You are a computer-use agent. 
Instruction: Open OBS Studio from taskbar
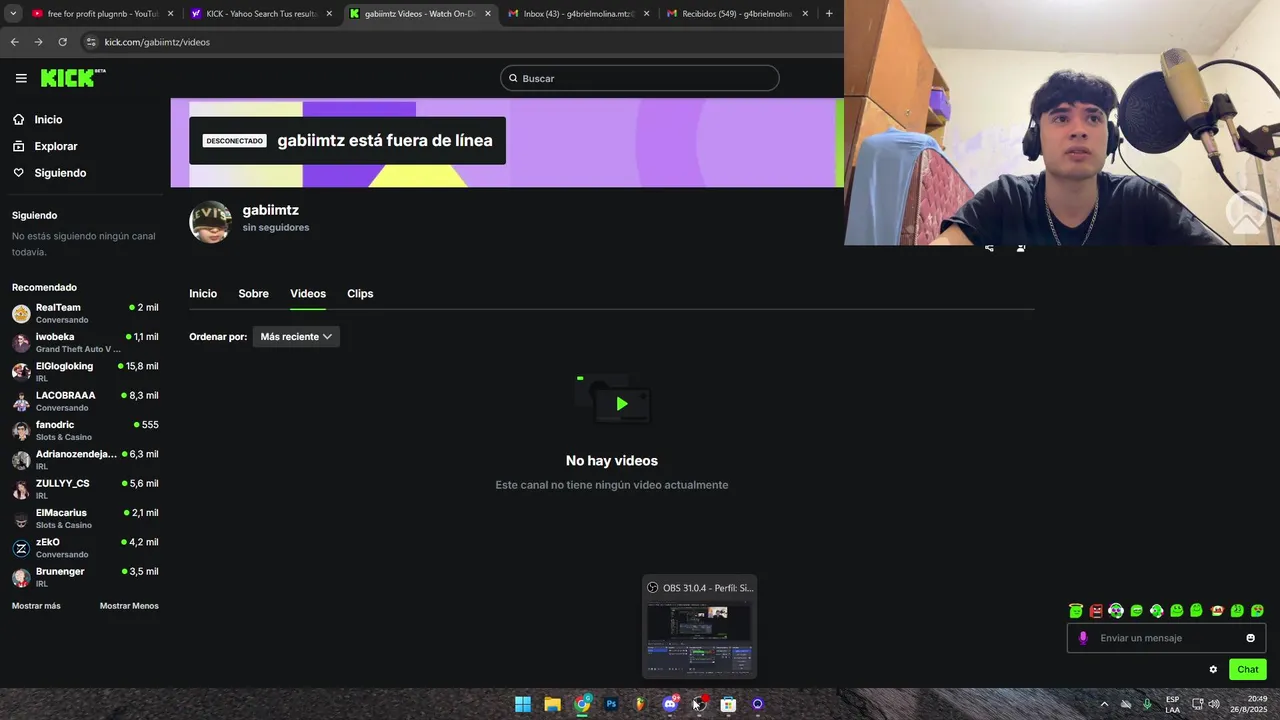699,704
